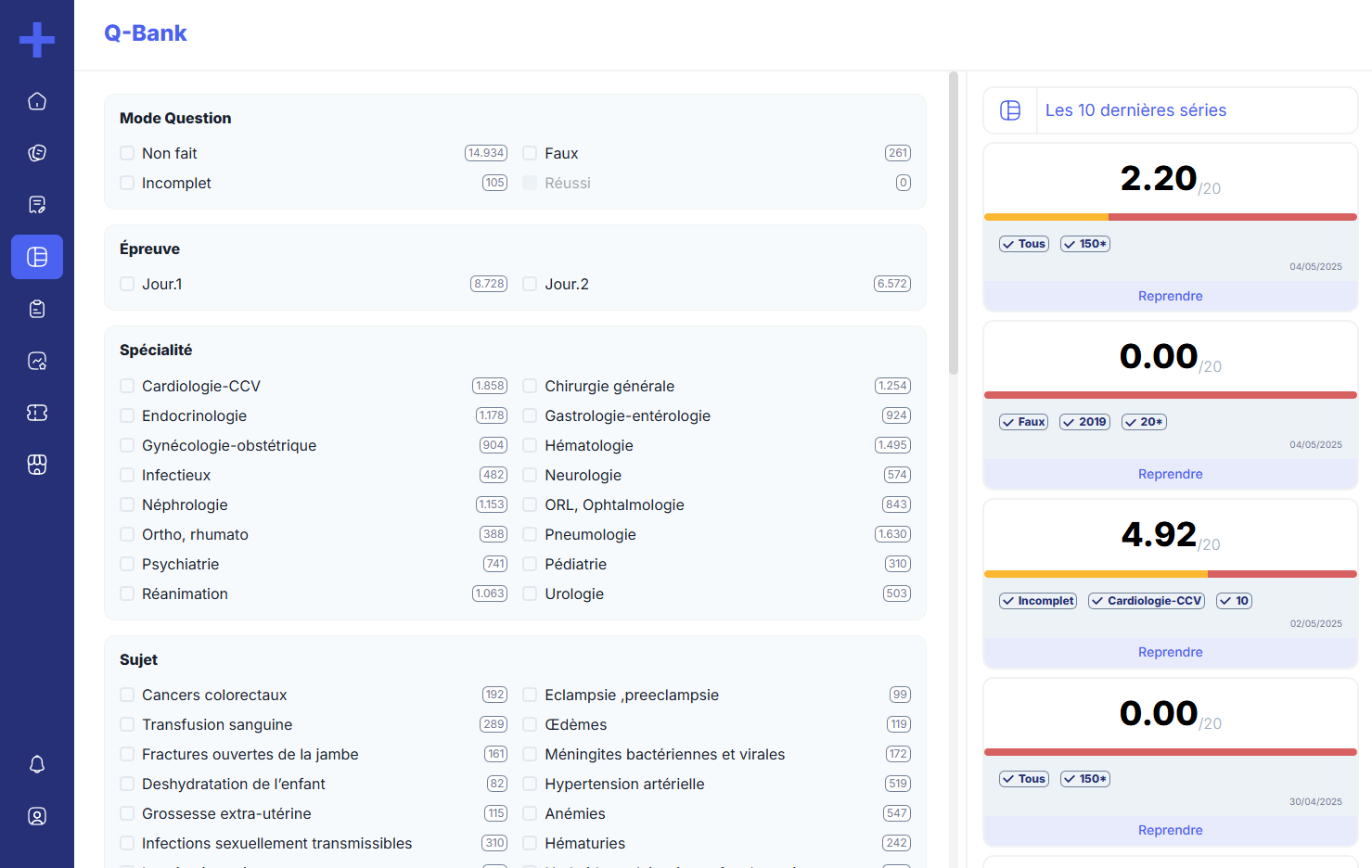Click the clipboard icon in sidebar
1372x868 pixels.
(37, 309)
